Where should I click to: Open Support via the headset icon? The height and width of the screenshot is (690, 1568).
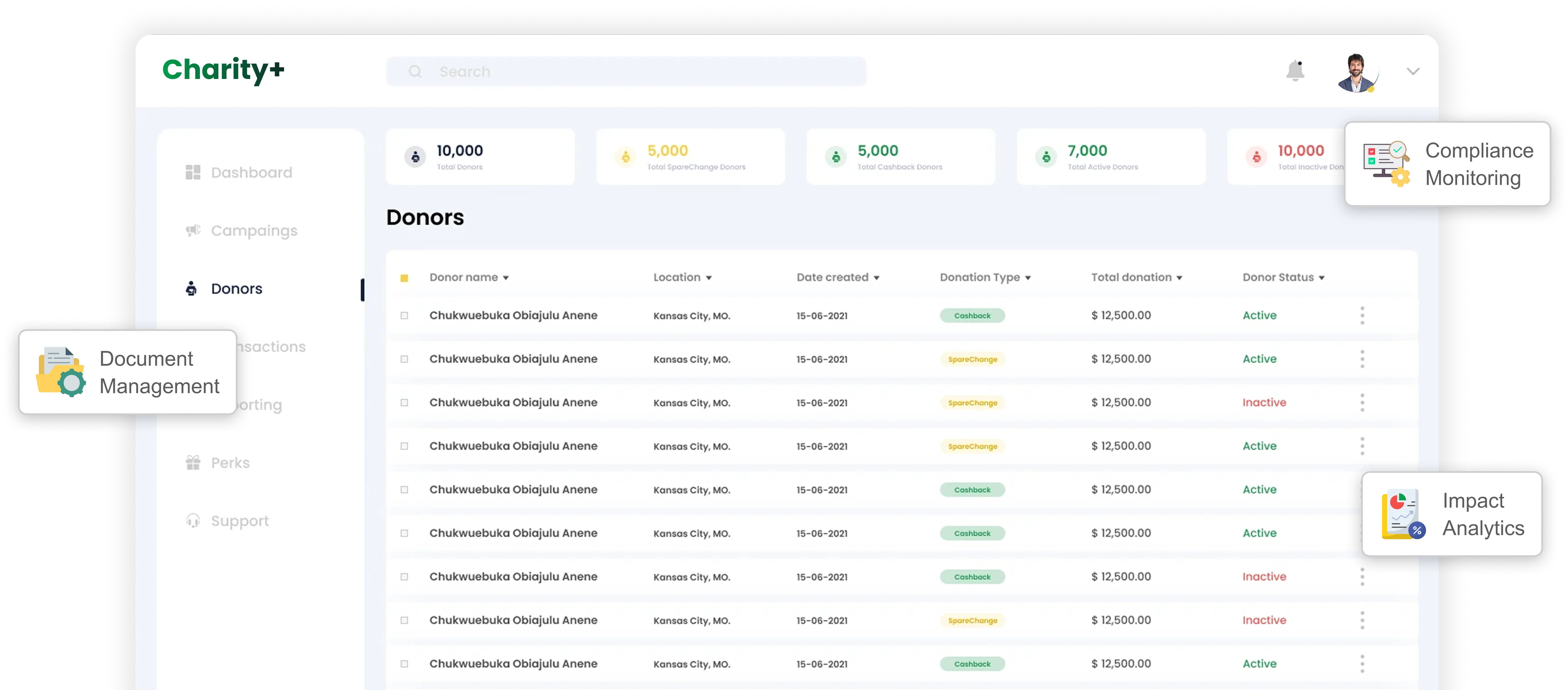pos(192,520)
